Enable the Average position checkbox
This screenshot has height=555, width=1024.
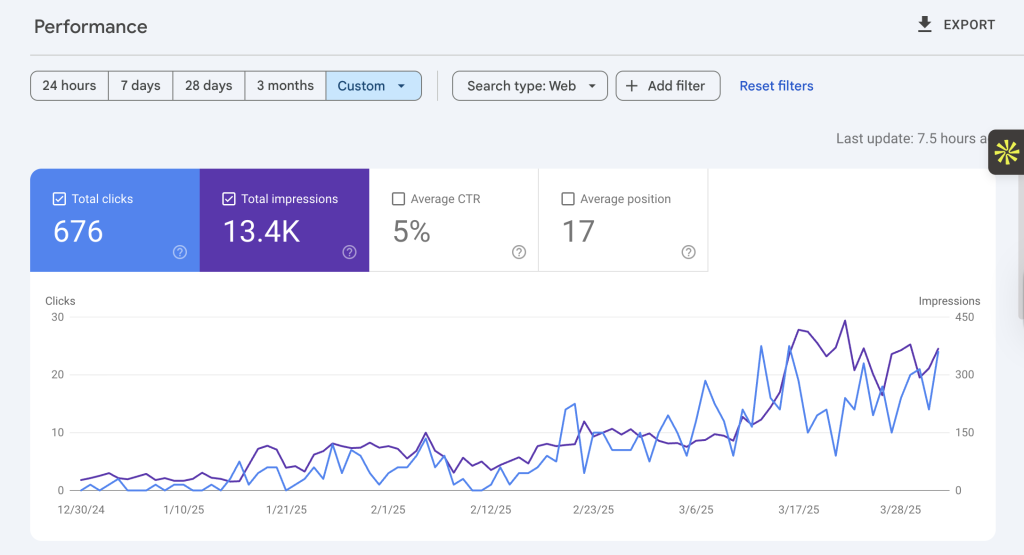pyautogui.click(x=568, y=198)
